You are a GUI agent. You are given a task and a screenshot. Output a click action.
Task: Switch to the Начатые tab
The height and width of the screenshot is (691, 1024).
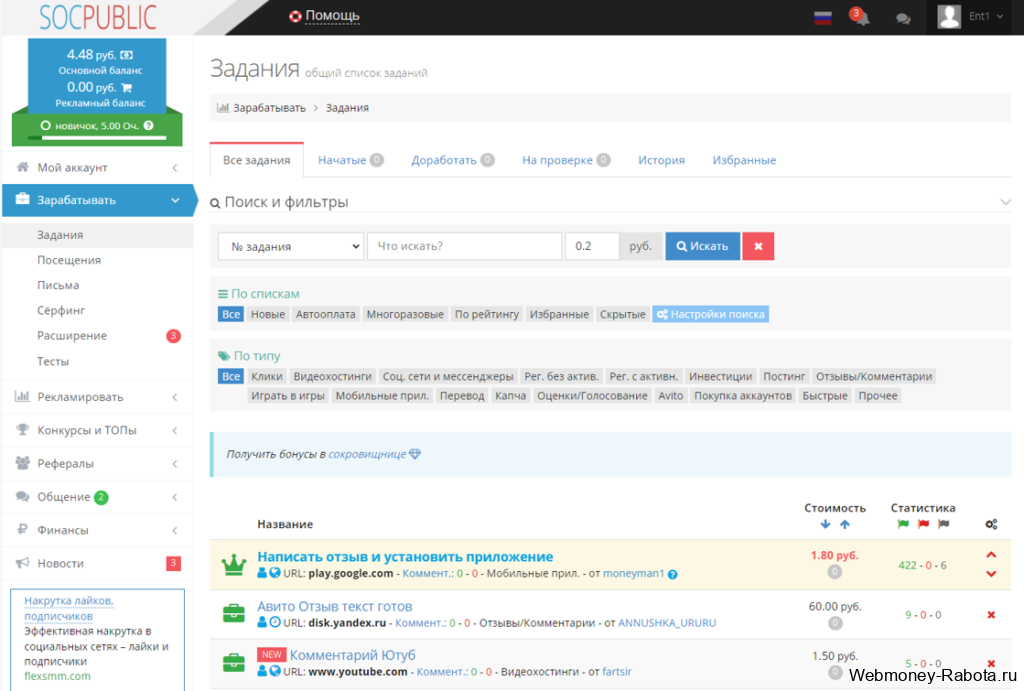350,160
